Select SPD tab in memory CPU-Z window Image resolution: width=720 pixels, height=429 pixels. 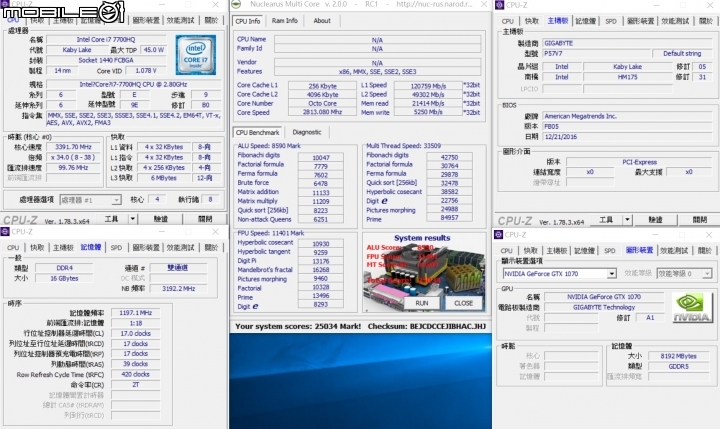pyautogui.click(x=116, y=248)
